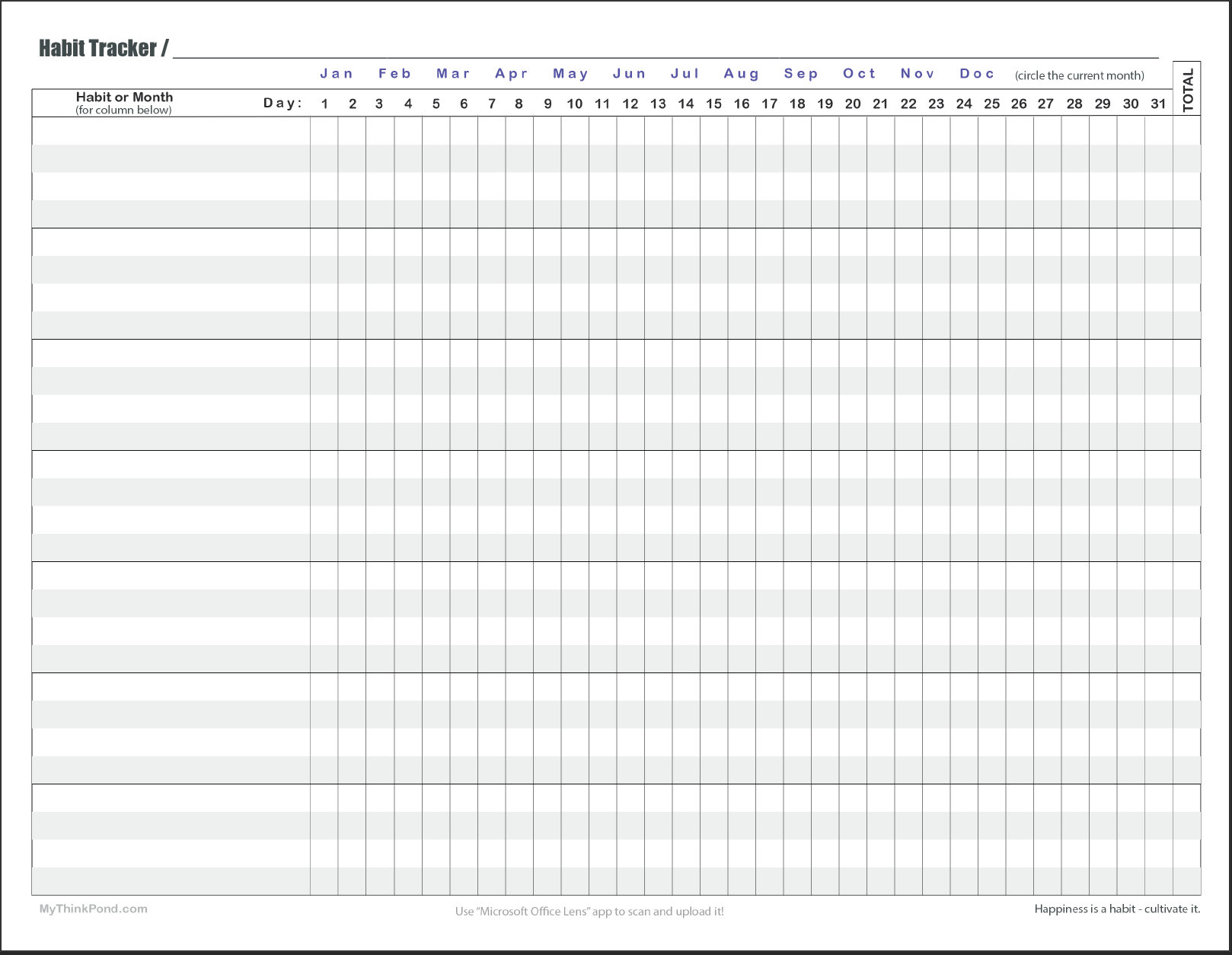The image size is (1232, 955).
Task: Click day number 10 header
Action: pos(575,104)
